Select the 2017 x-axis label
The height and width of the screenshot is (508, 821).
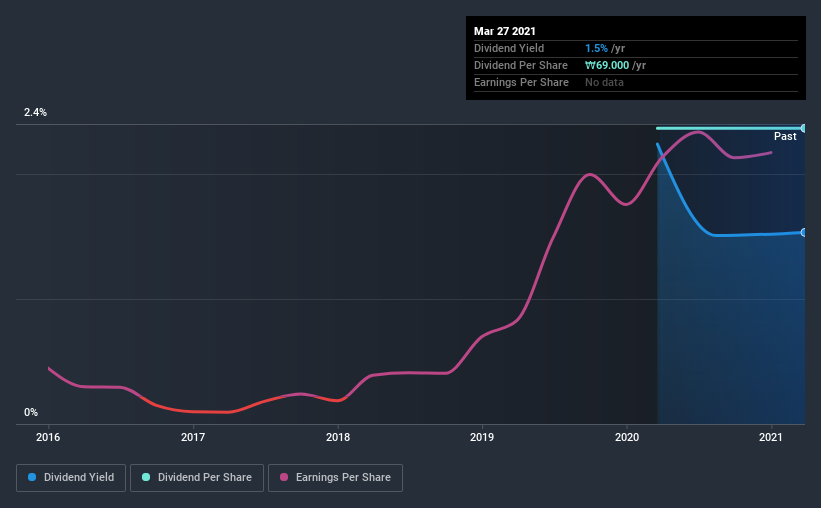[193, 437]
